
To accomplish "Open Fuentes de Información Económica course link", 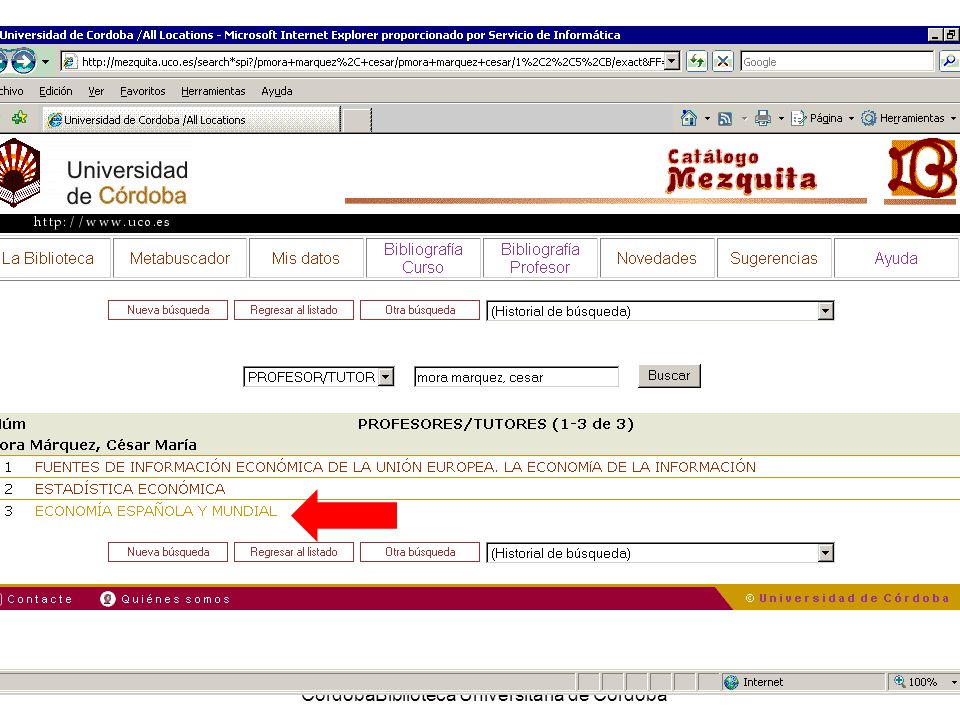I will tap(395, 467).
